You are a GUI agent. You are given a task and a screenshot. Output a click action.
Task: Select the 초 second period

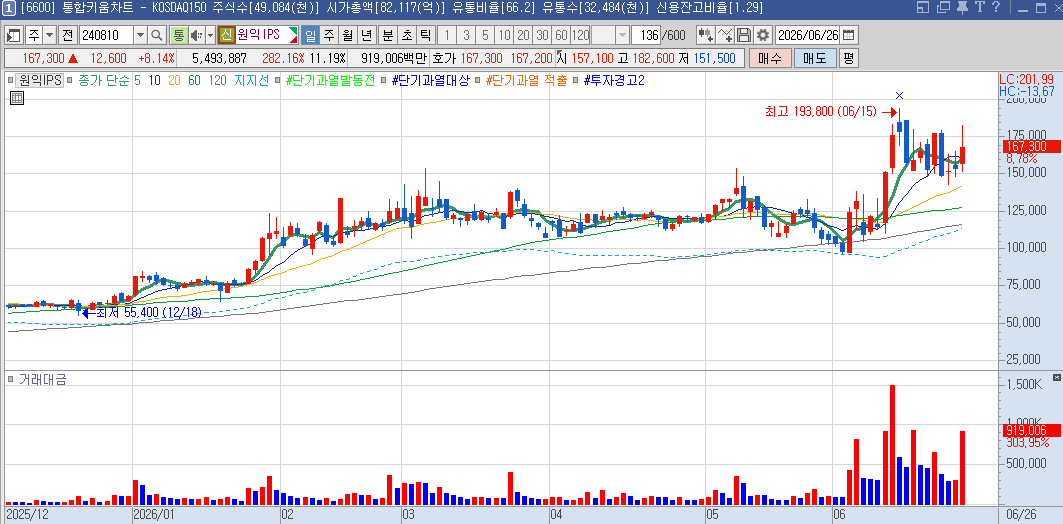pos(407,35)
